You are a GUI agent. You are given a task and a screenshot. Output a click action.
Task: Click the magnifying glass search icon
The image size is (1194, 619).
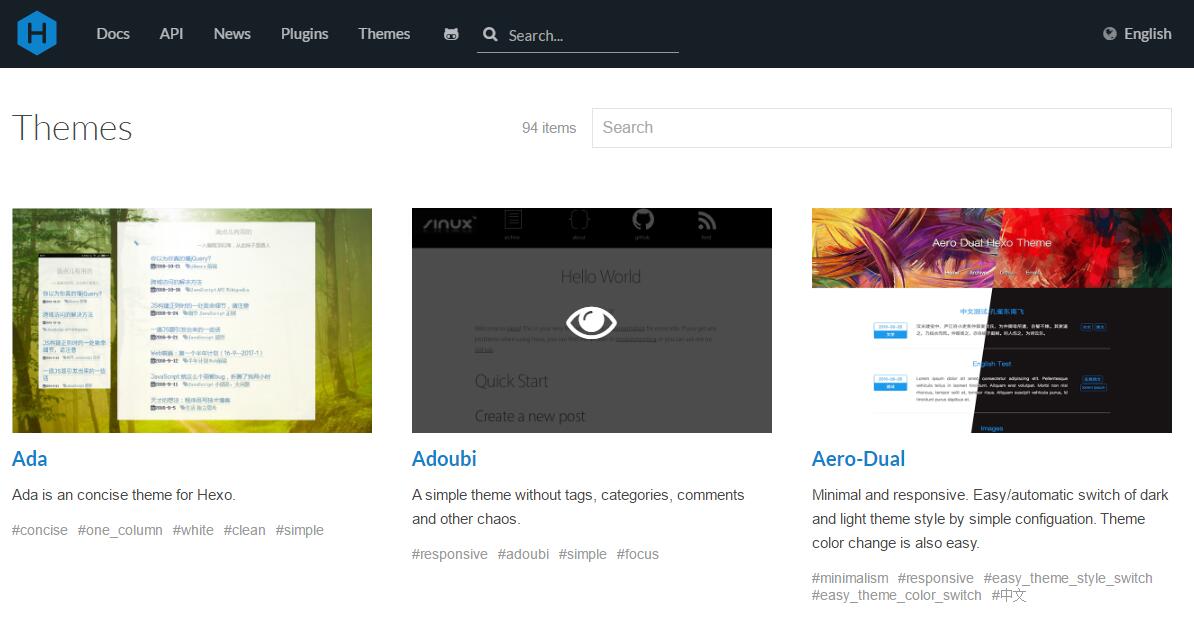point(490,34)
